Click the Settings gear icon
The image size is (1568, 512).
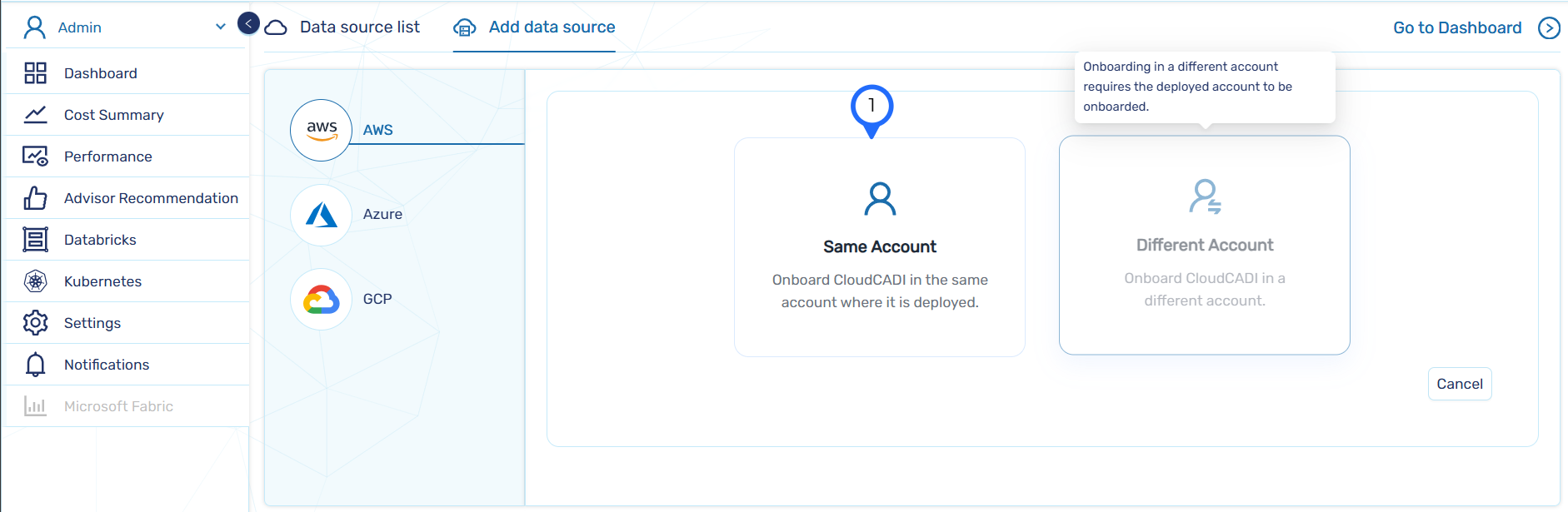(35, 323)
